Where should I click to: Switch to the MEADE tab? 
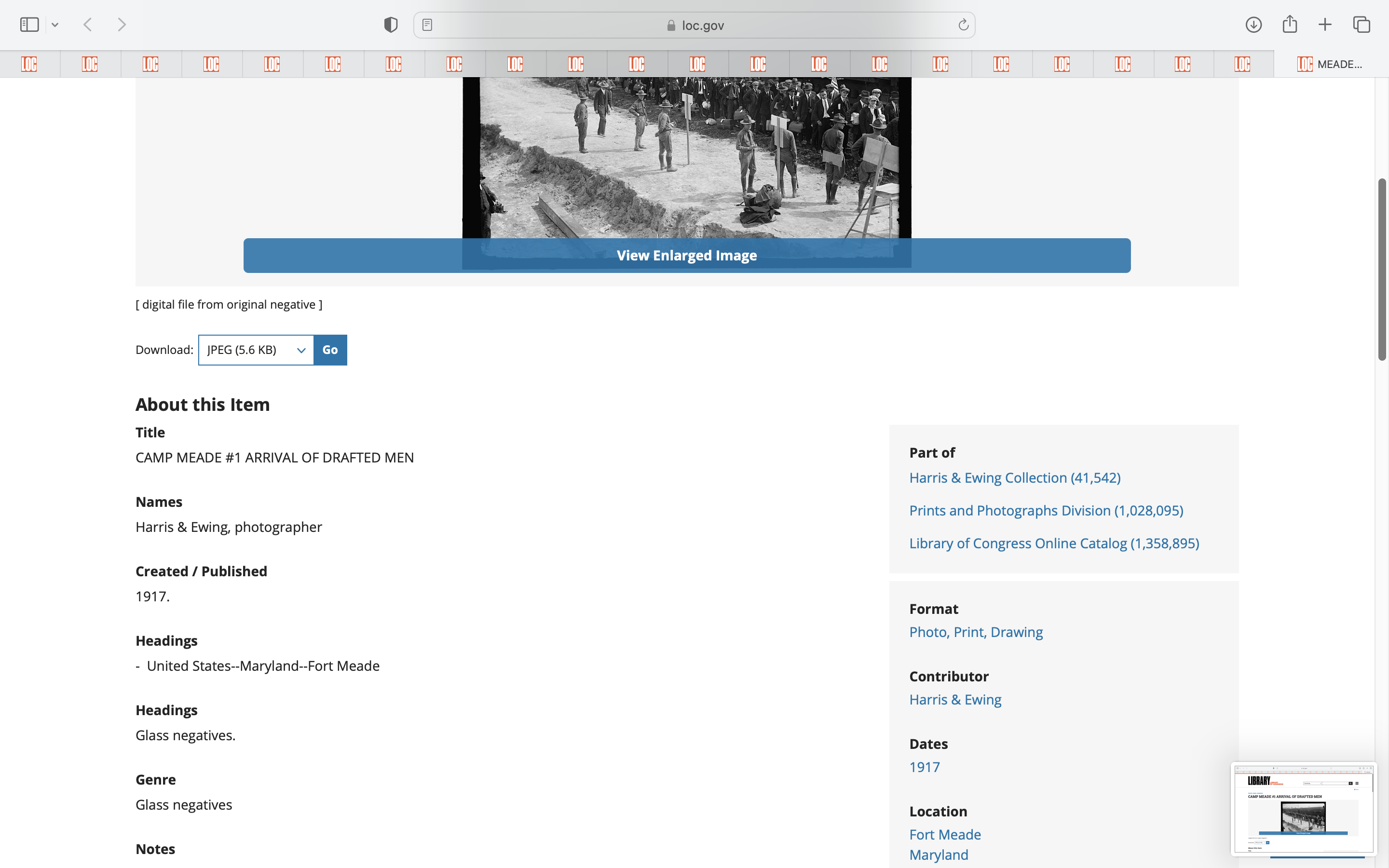(1329, 64)
